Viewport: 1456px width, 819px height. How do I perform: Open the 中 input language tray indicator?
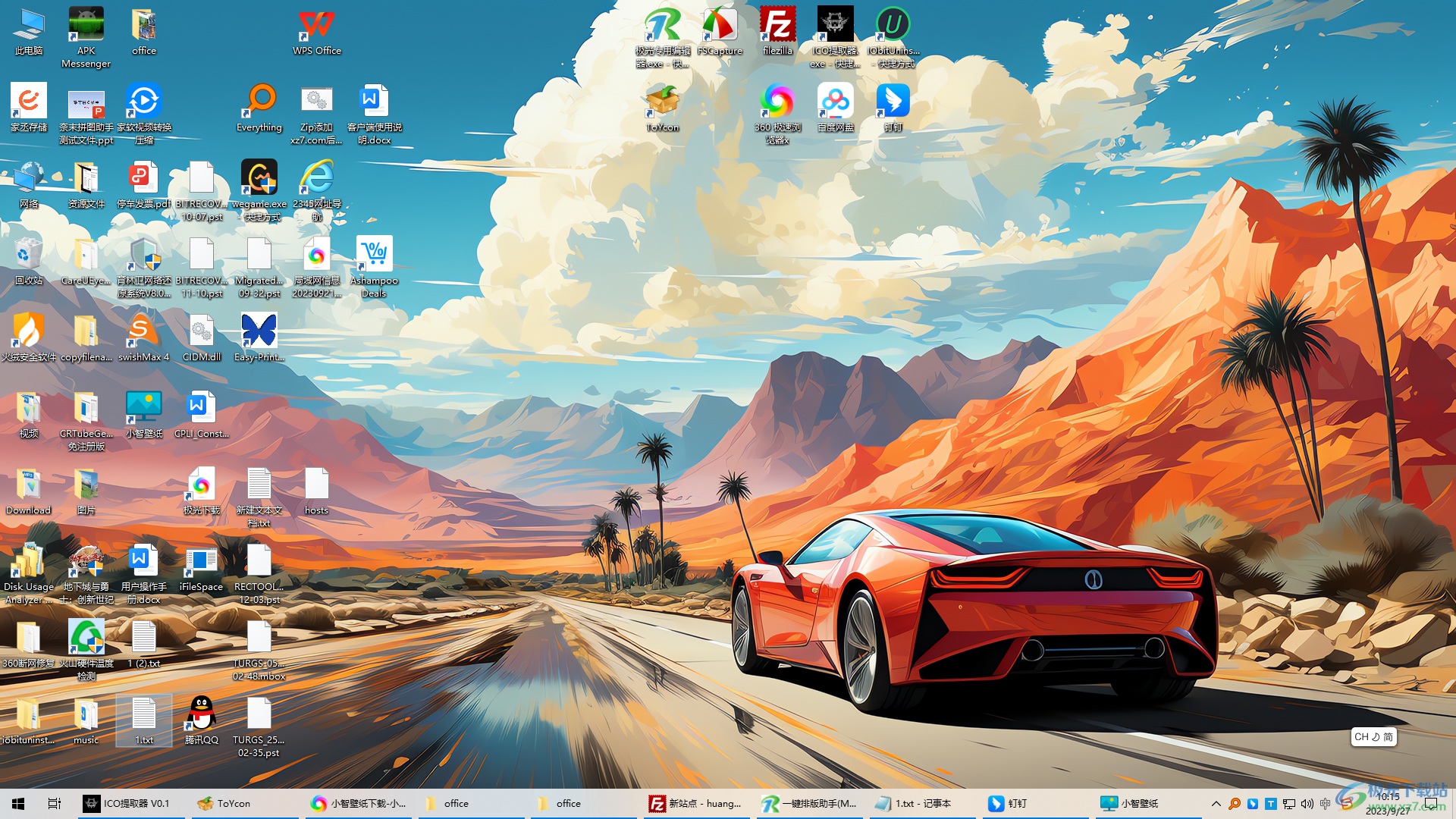click(x=1325, y=804)
